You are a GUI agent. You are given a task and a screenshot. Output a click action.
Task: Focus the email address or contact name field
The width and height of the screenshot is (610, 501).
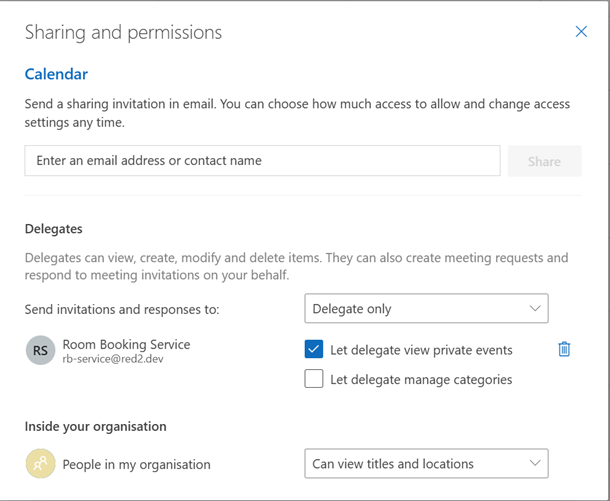(263, 161)
